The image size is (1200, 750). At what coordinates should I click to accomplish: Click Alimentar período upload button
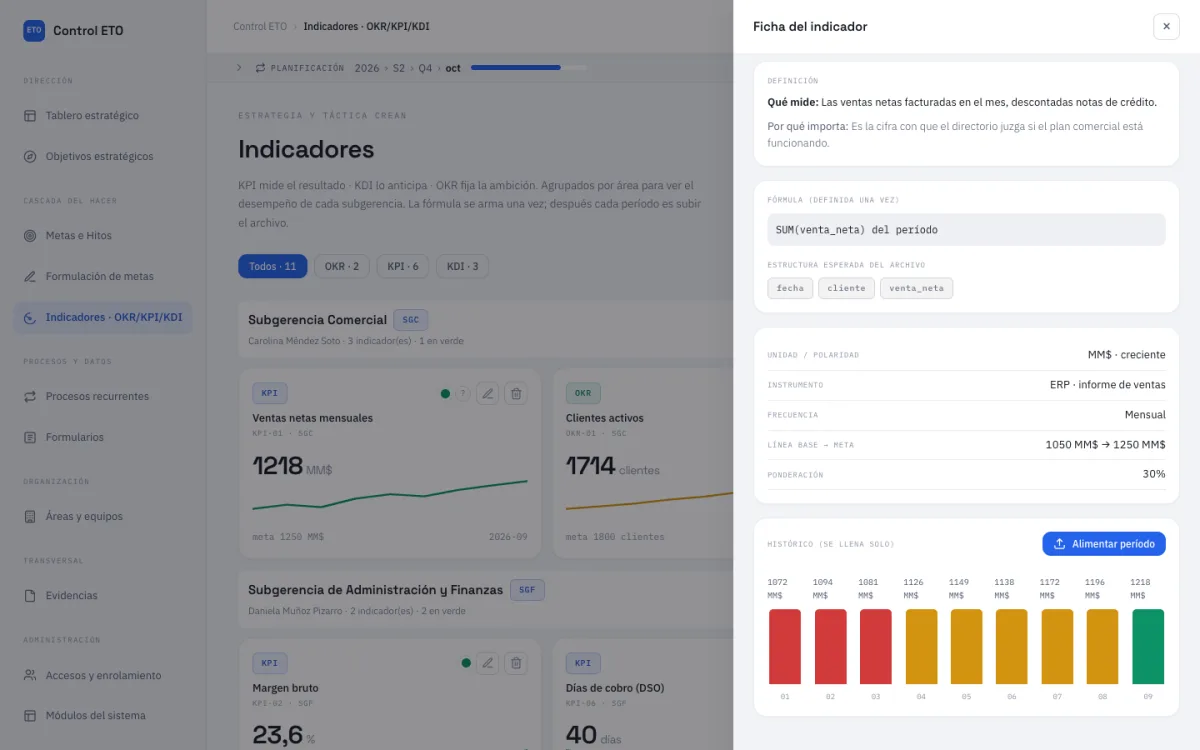click(x=1104, y=544)
